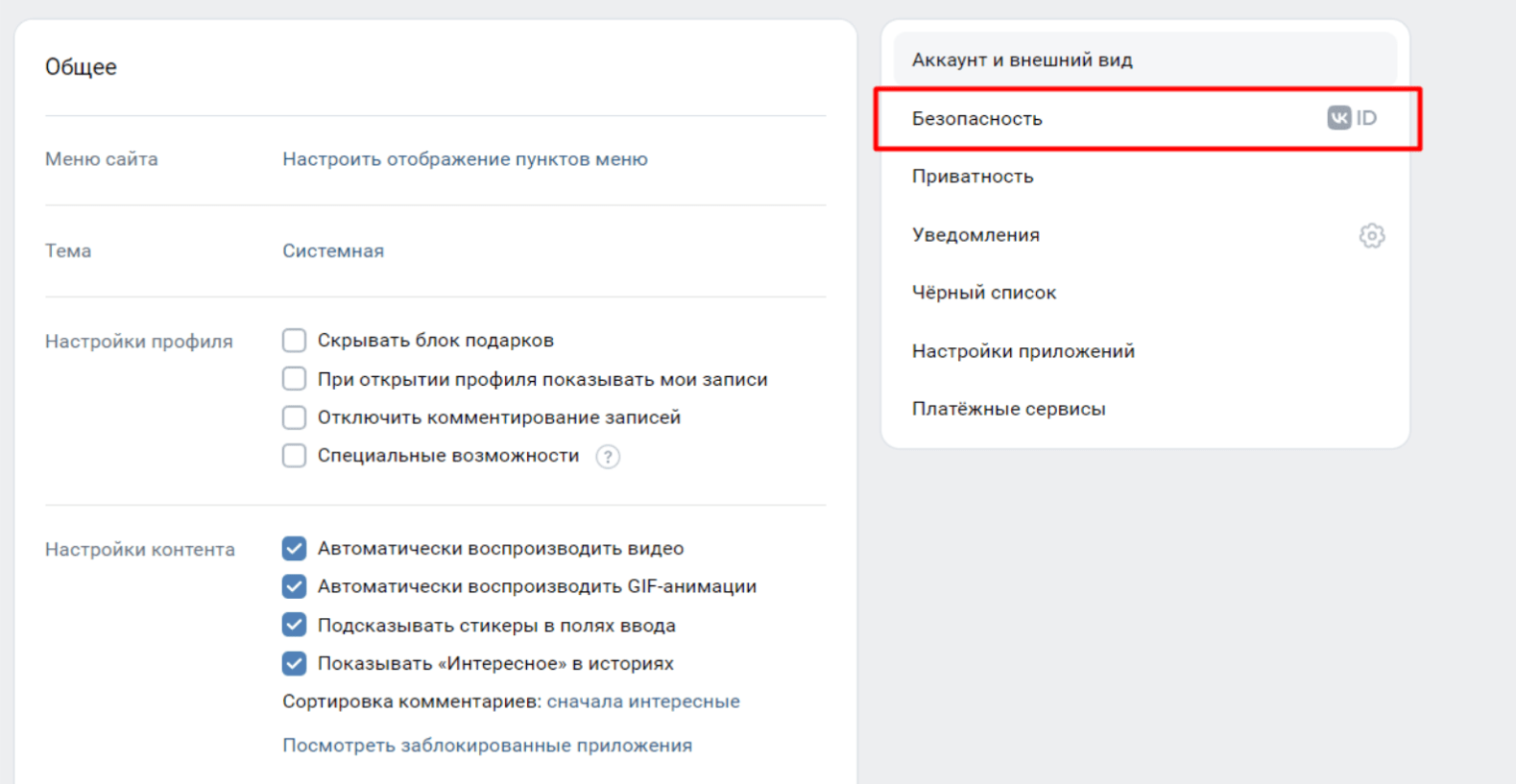Disable Автоматически воспроизводить GIF-анимации
Image resolution: width=1516 pixels, height=784 pixels.
point(294,586)
